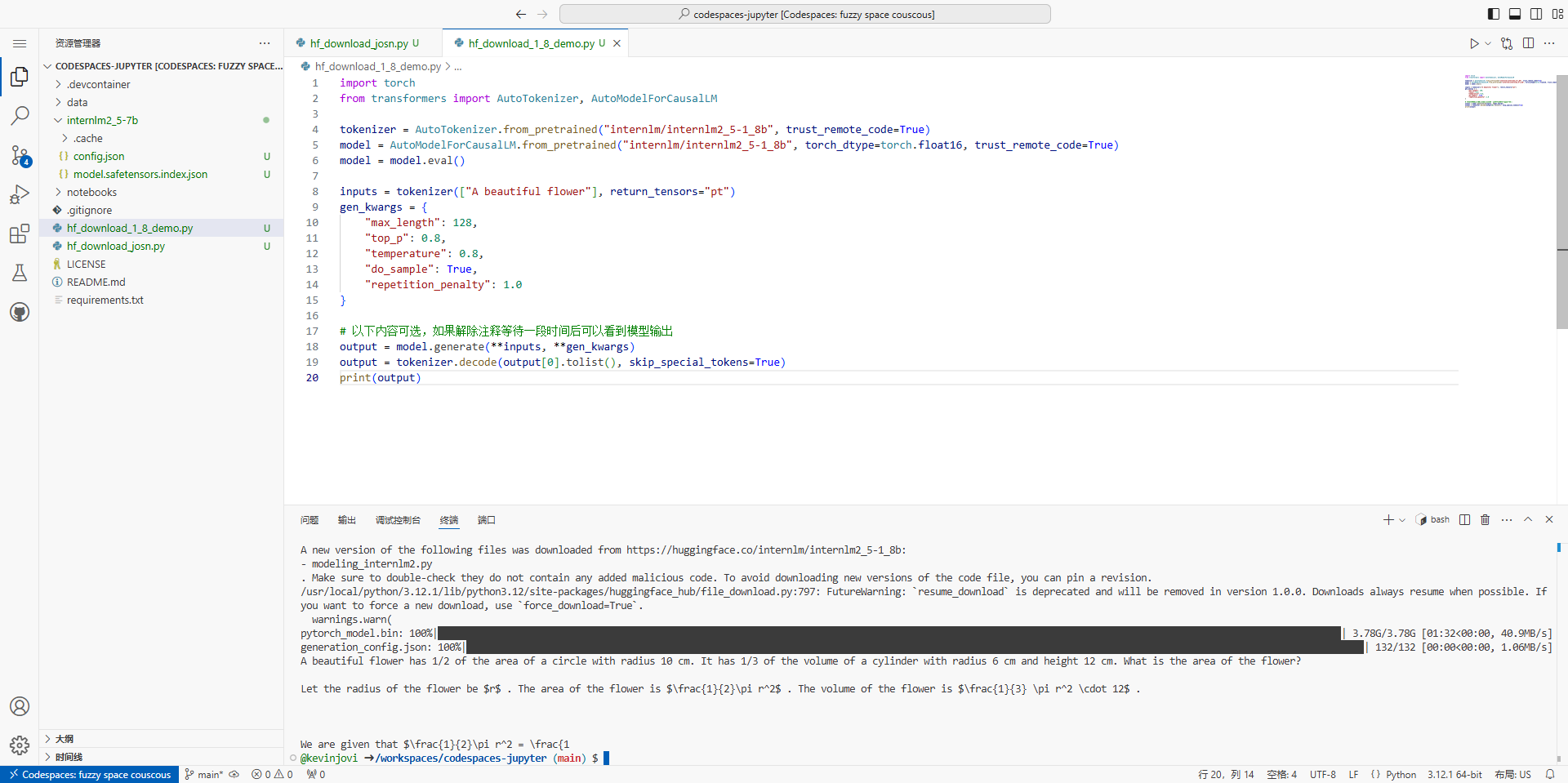The image size is (1568, 783).
Task: Click the editor minimap code preview
Action: 1509,91
